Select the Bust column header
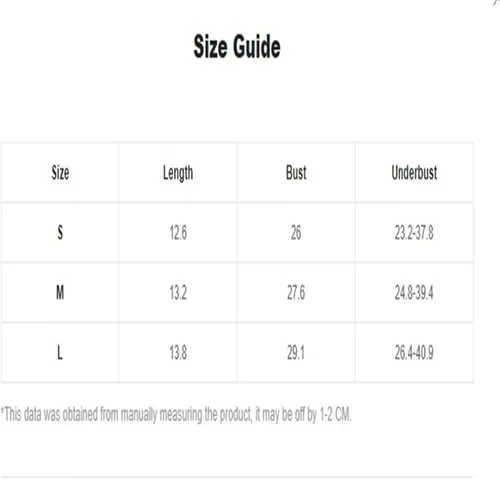 coord(296,173)
